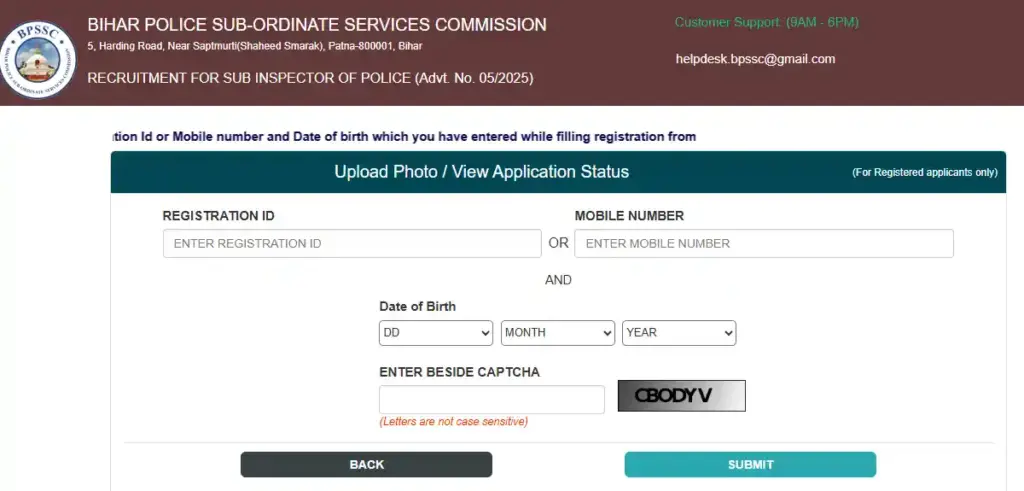Click the Date of Birth label

click(417, 307)
